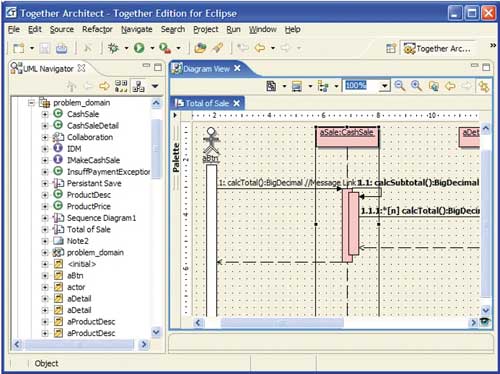Click the diagram horizontal scrollbar thumb
Screen dimensions: 500x374
click(x=282, y=323)
